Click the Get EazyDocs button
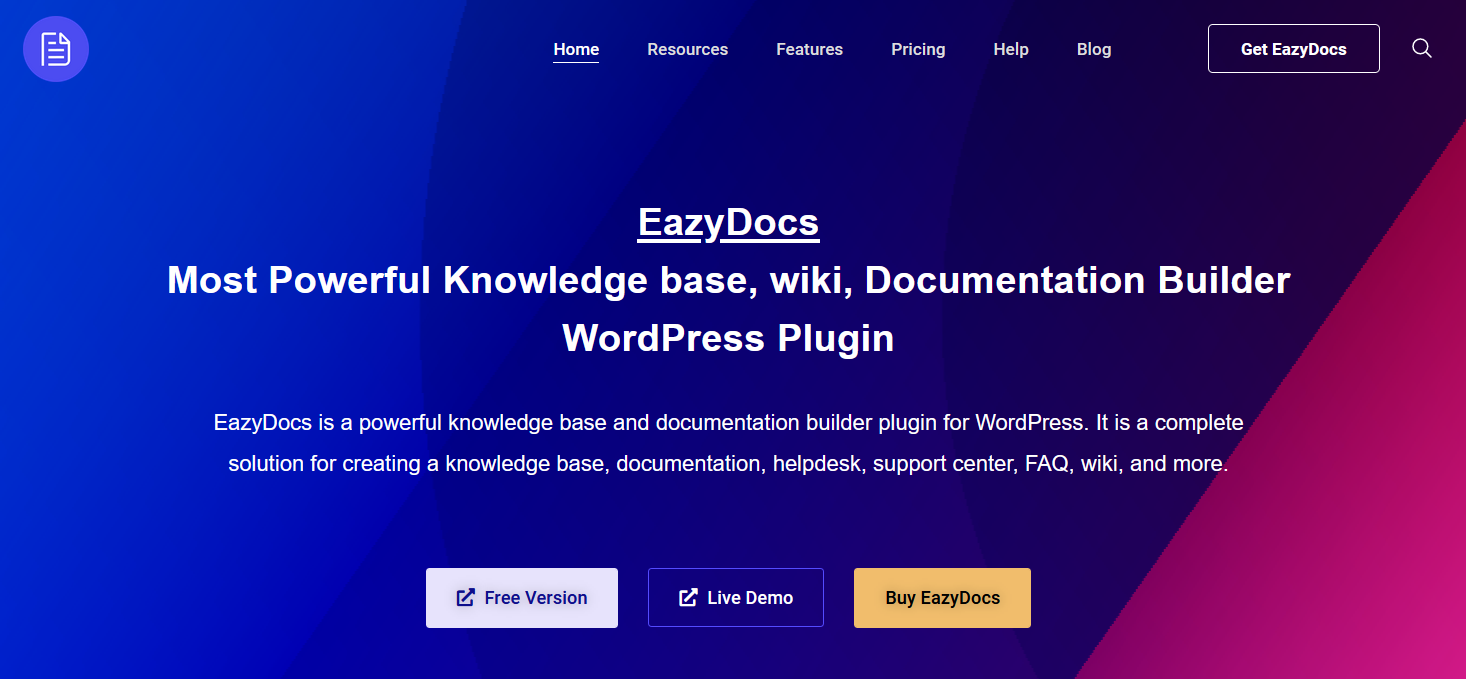Screen dimensions: 1466x679 click(x=1293, y=48)
